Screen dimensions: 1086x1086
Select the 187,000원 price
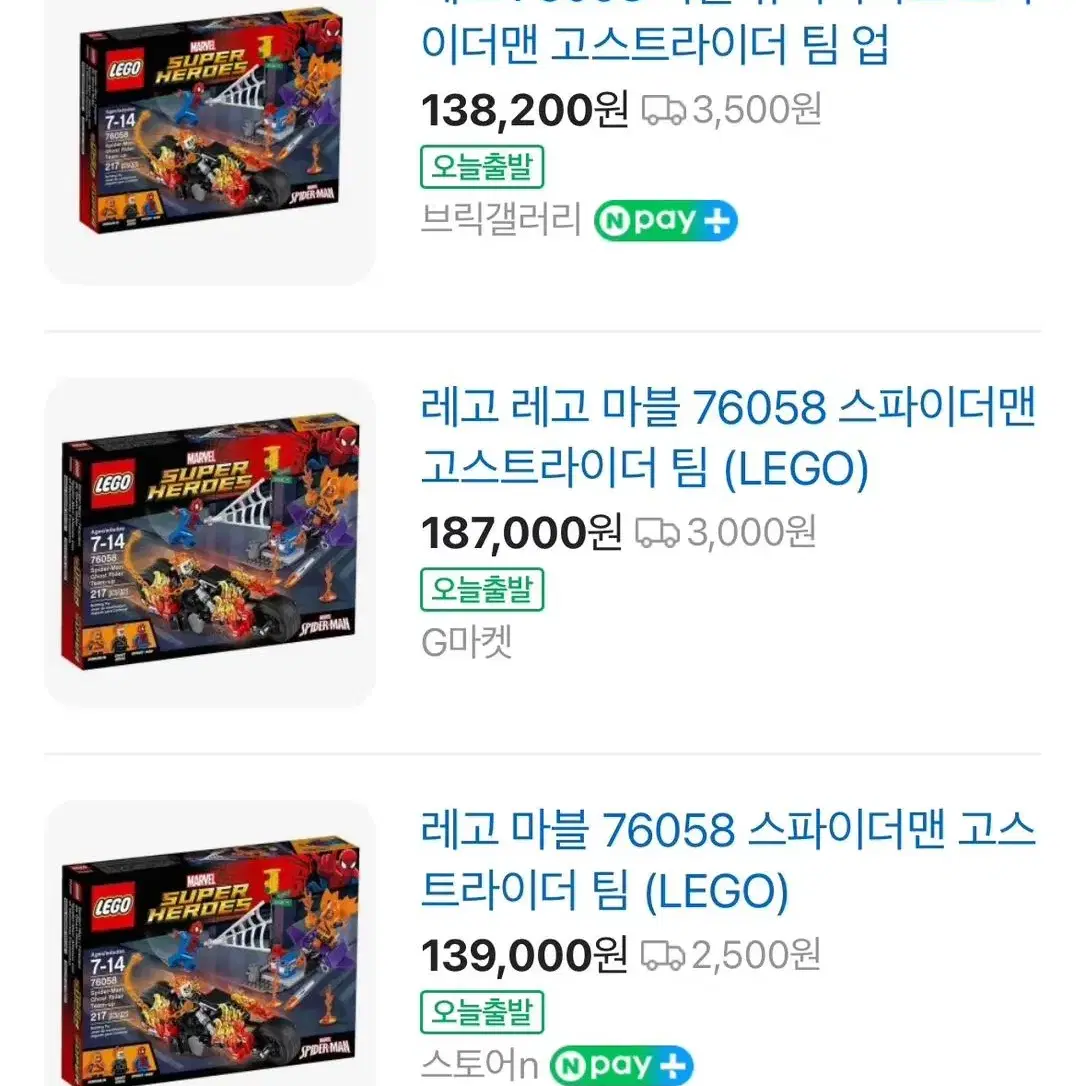tap(522, 533)
